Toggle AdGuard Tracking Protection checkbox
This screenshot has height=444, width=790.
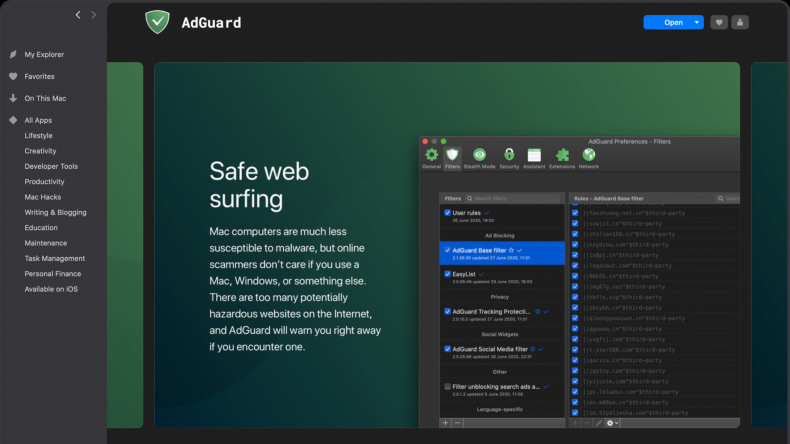point(447,311)
